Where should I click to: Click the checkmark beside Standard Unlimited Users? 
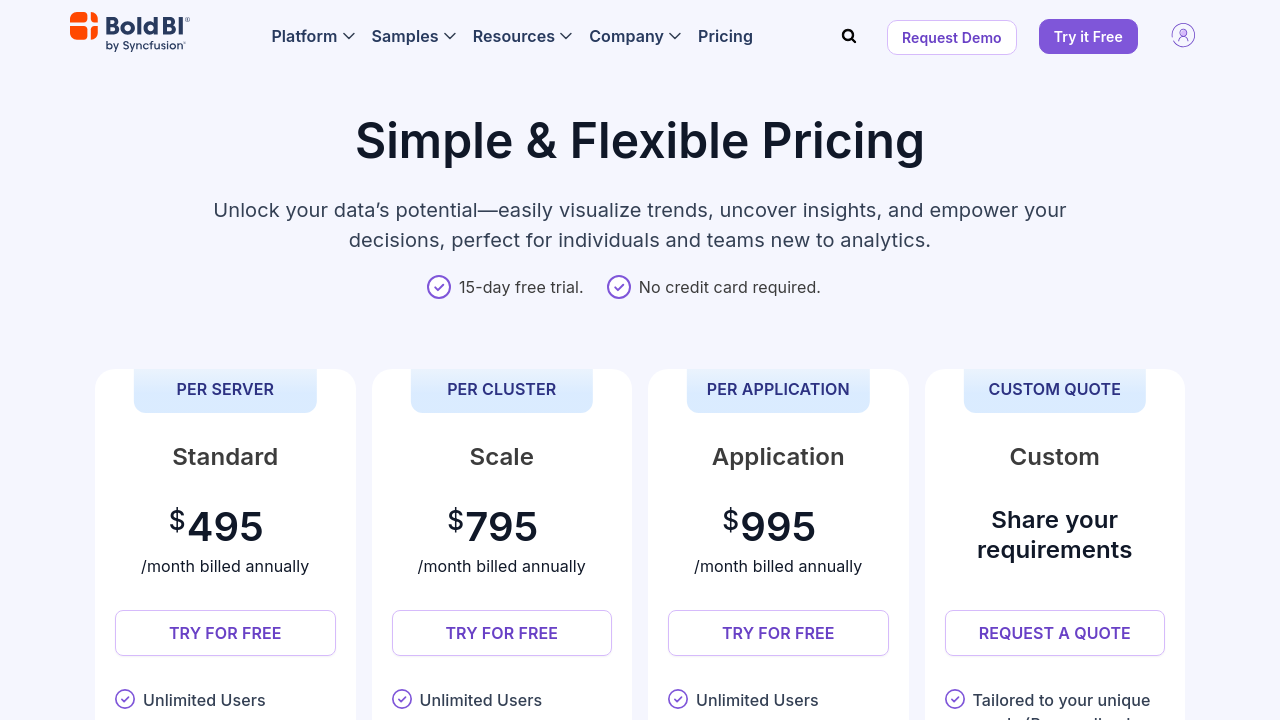125,699
